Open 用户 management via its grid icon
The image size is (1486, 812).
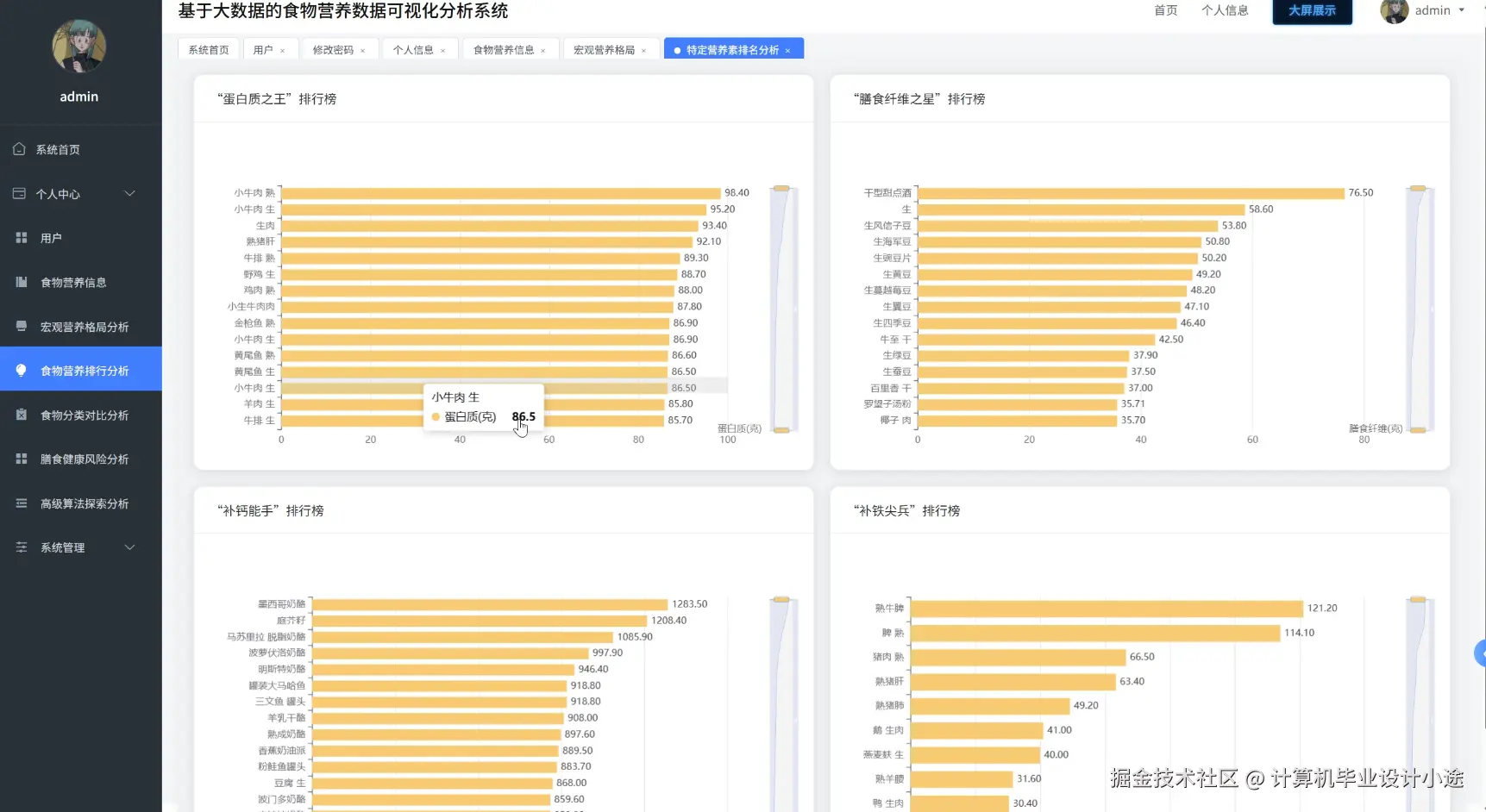pos(21,237)
